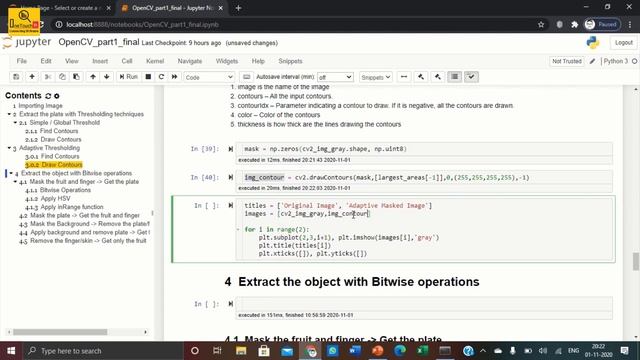Viewport: 640px width, 360px height.
Task: Click the Windows Start button
Action: pyautogui.click(x=11, y=351)
